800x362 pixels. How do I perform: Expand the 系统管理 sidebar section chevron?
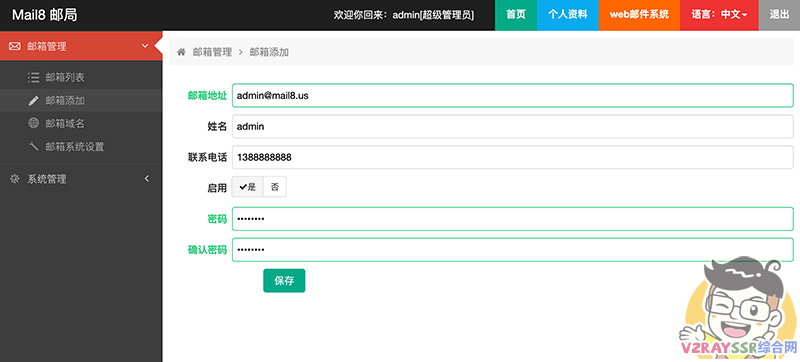point(147,178)
